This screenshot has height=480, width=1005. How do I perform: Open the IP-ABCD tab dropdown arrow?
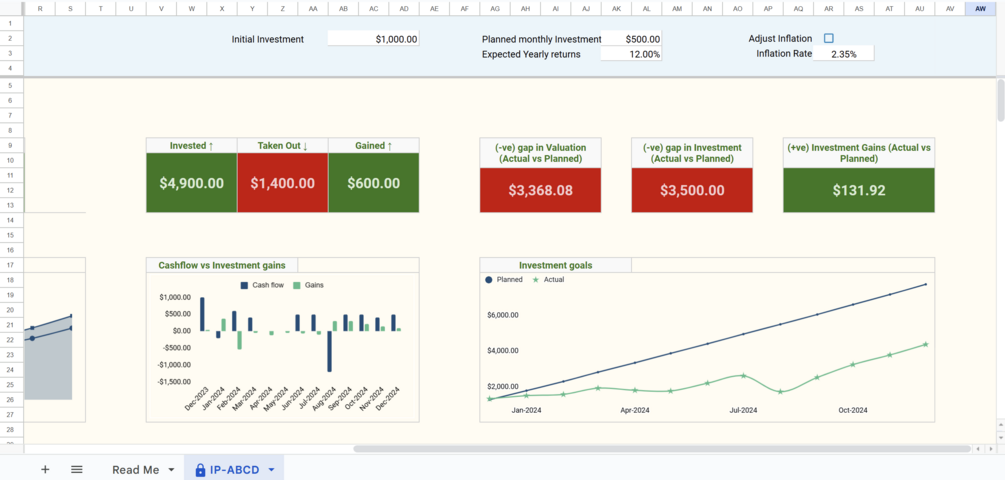(x=271, y=470)
